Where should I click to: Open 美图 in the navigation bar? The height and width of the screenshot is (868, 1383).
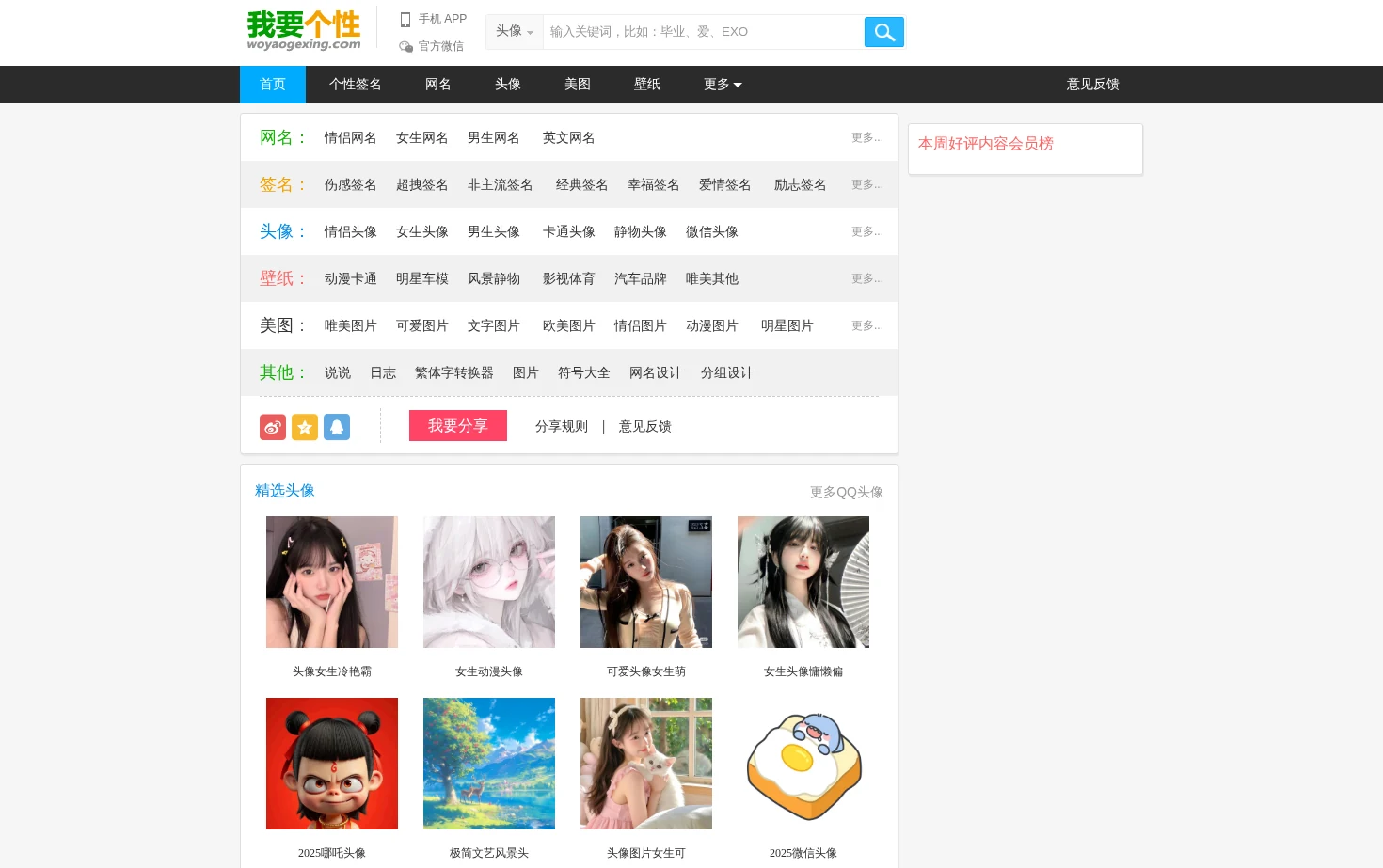[577, 85]
